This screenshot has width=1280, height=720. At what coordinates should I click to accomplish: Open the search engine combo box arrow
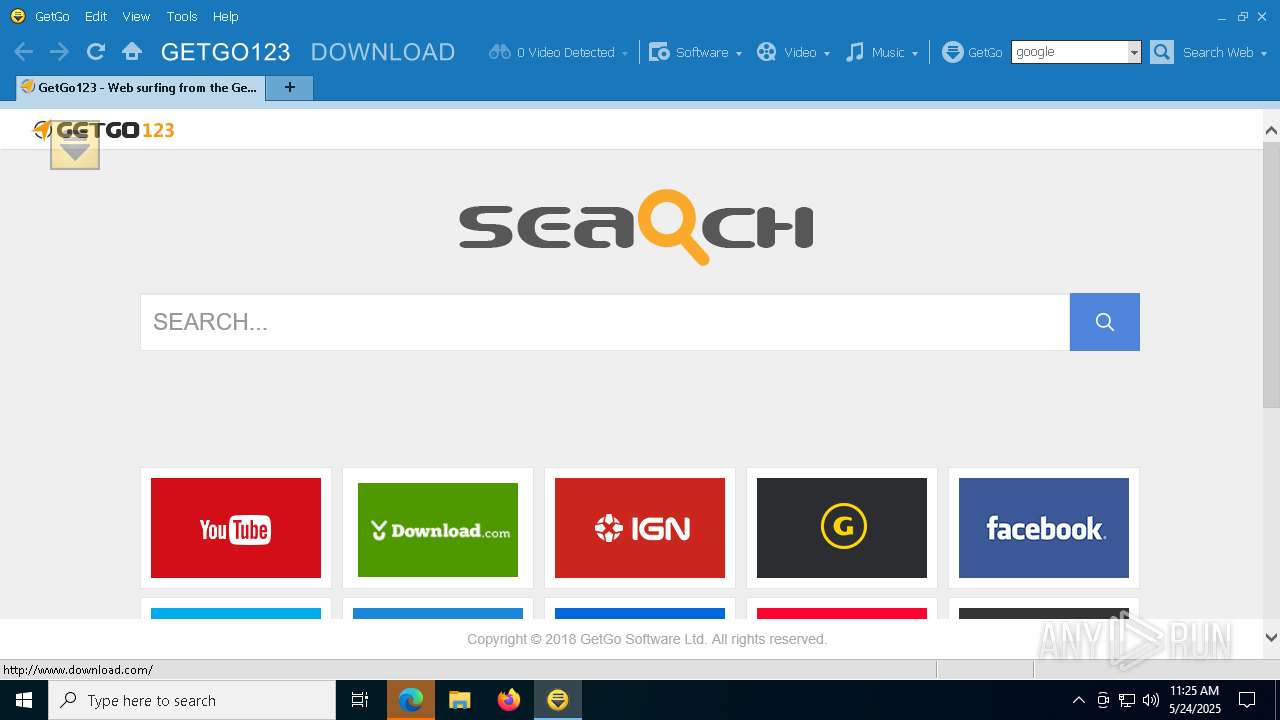click(1134, 52)
